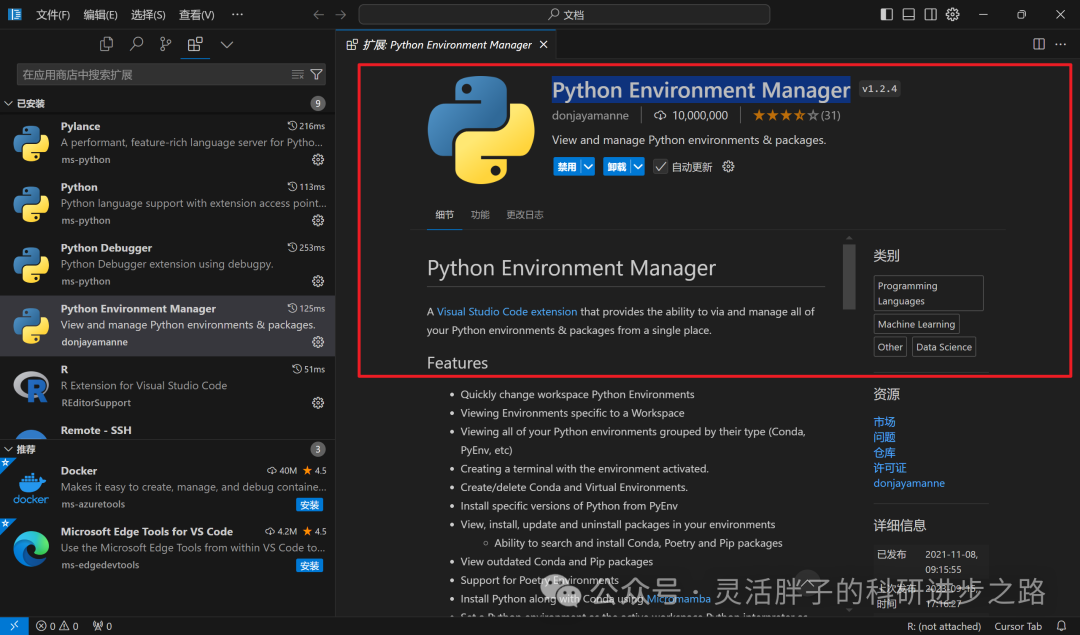The width and height of the screenshot is (1080, 635).
Task: Go forward with the navigation arrow
Action: (341, 14)
